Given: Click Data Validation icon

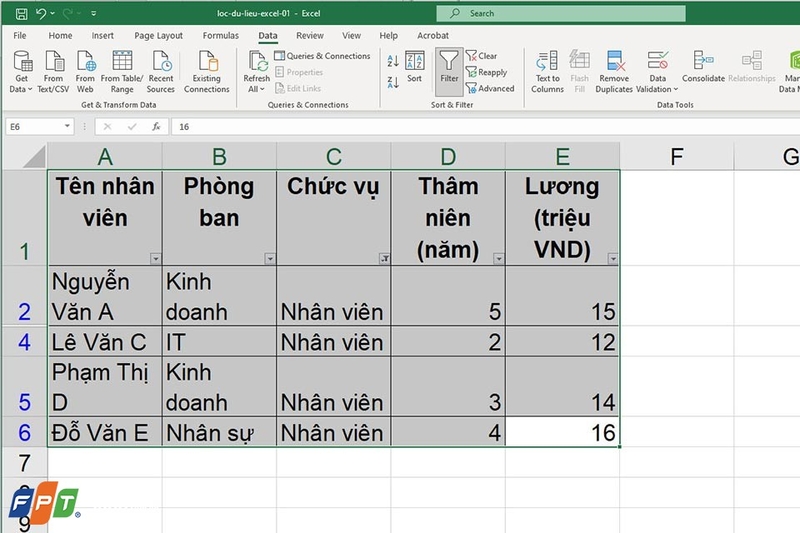Looking at the screenshot, I should click(x=658, y=61).
